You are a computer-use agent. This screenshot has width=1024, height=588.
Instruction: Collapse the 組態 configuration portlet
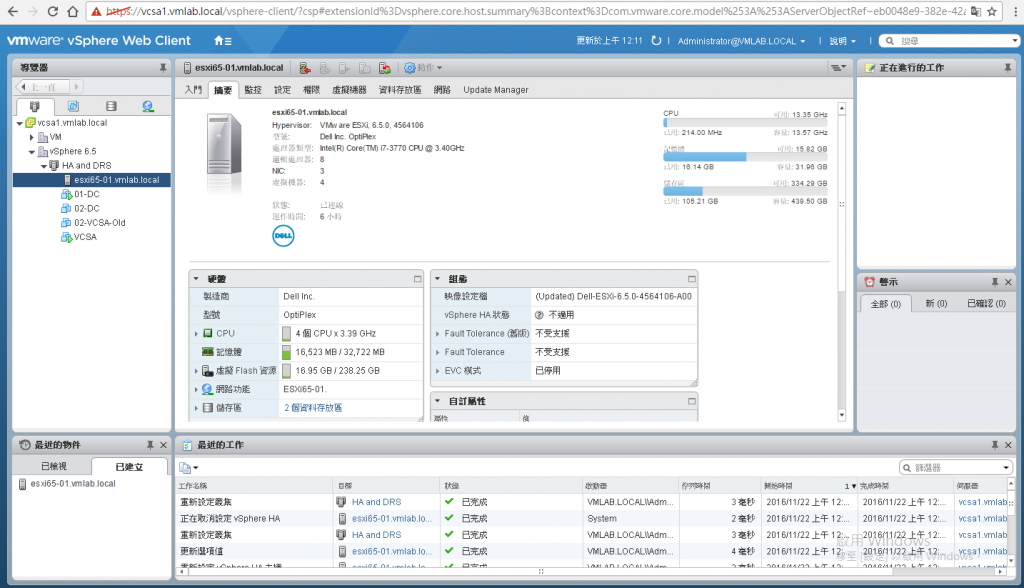coord(438,279)
